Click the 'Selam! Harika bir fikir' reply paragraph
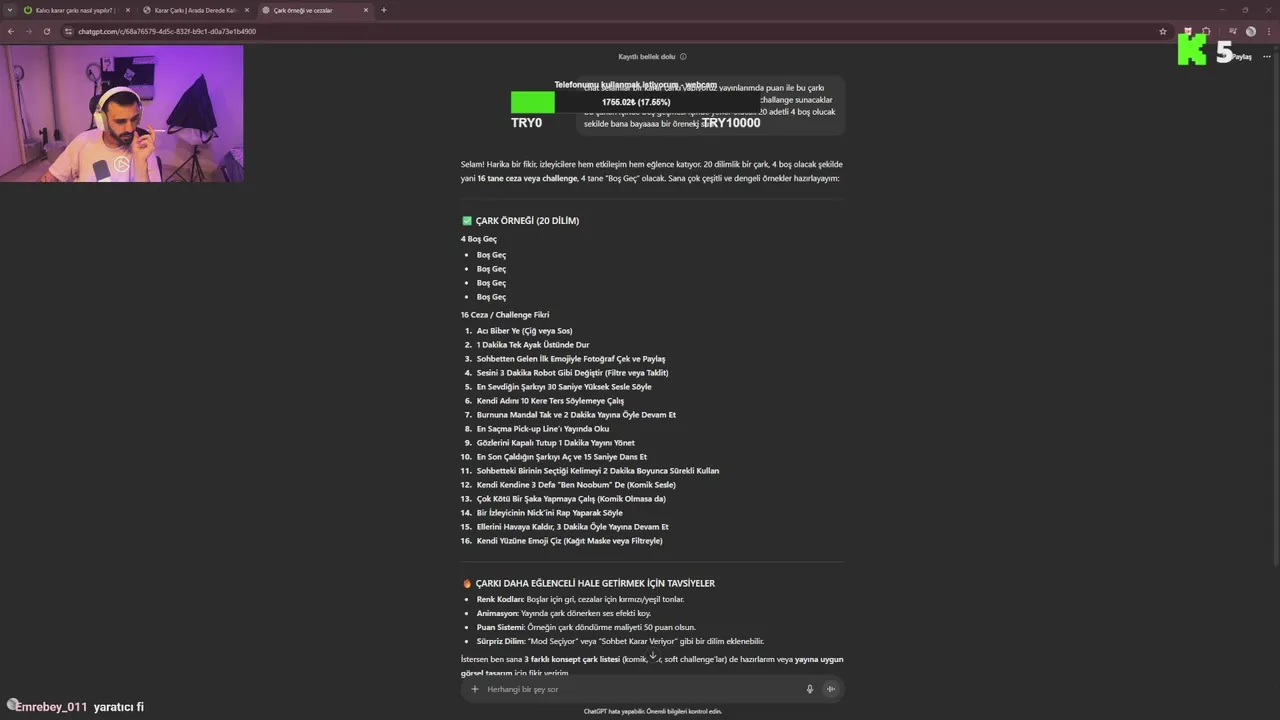 (652, 171)
